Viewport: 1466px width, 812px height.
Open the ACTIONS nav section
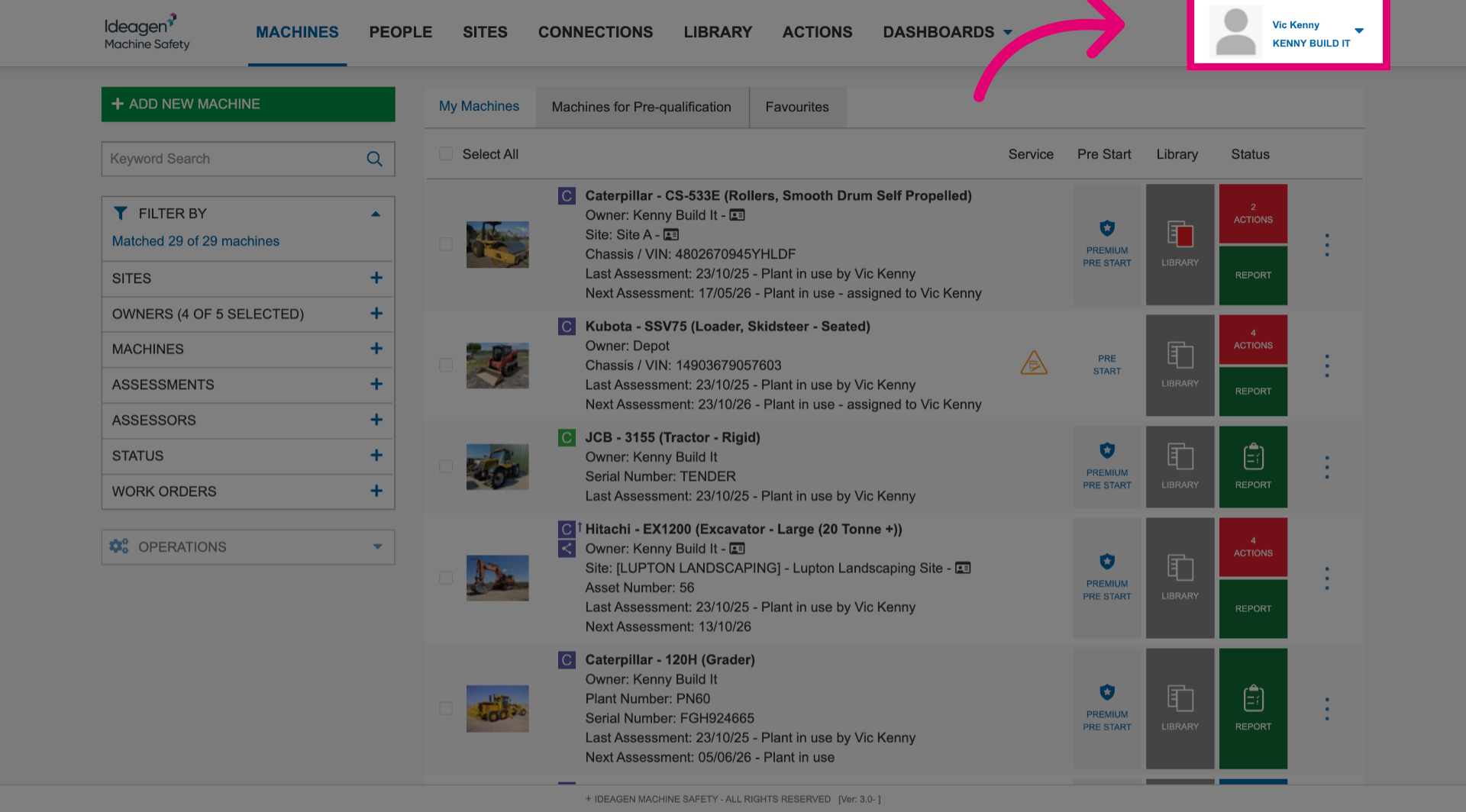(x=817, y=32)
